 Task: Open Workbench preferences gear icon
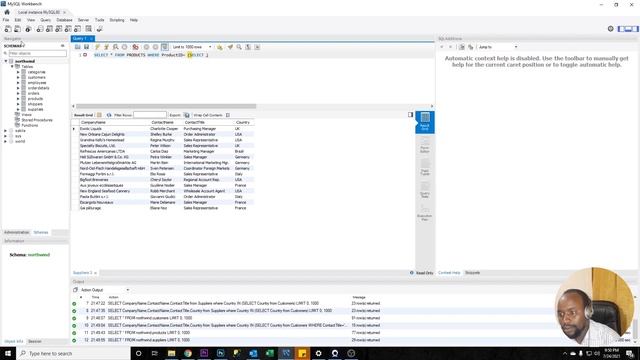click(x=611, y=29)
